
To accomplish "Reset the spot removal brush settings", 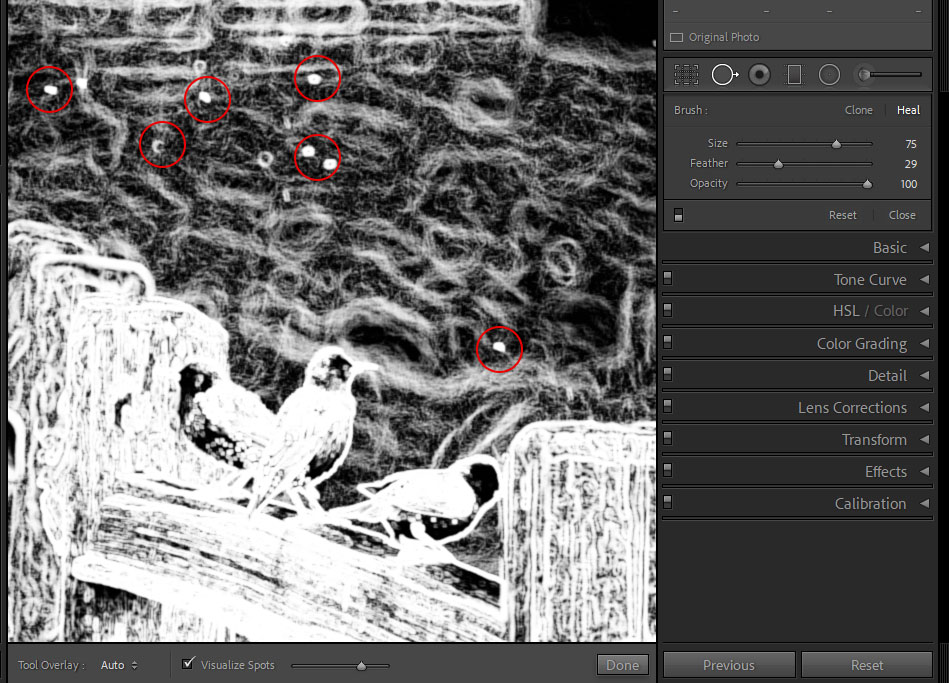I will click(x=842, y=215).
